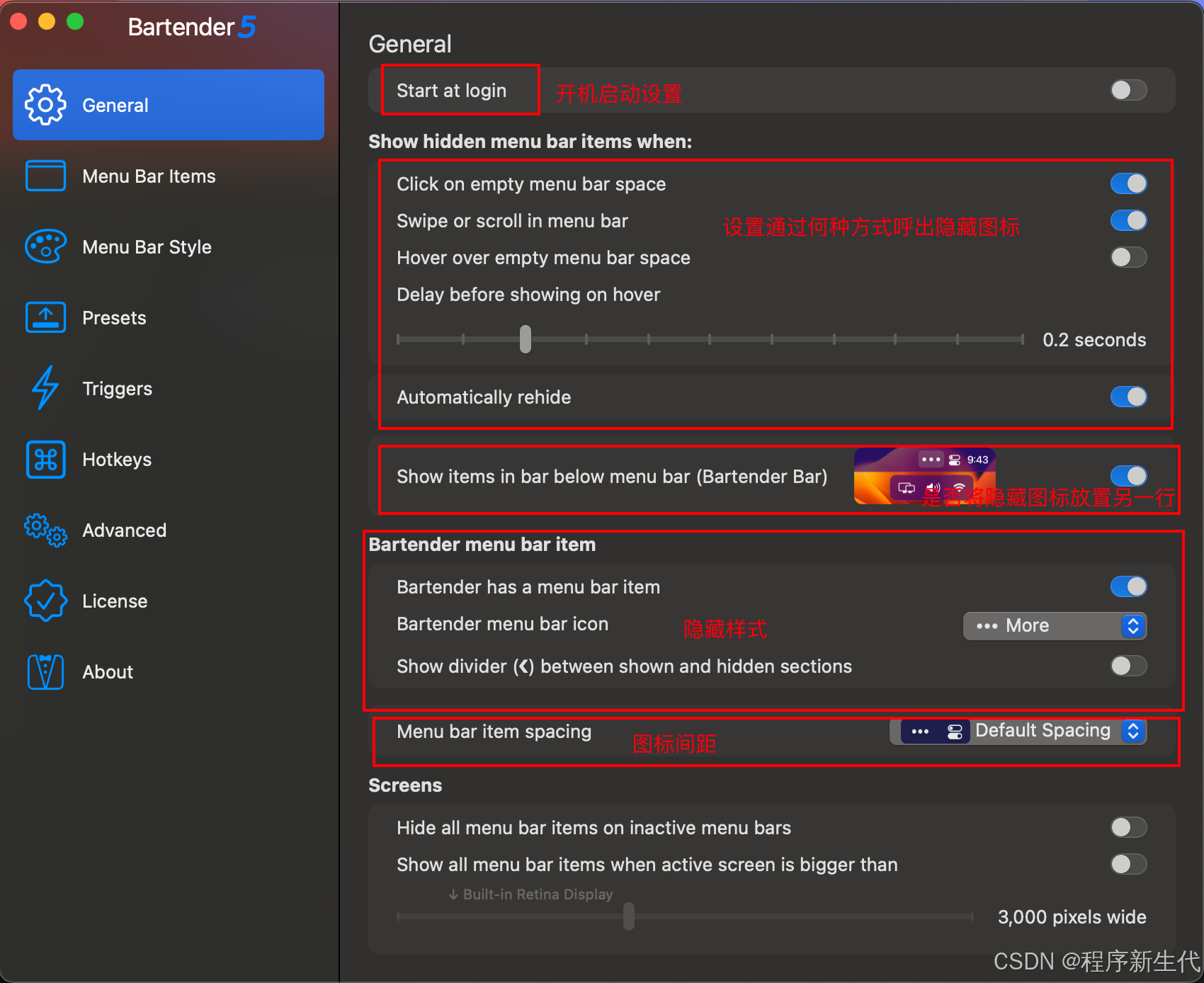Open the Default Spacing dropdown

pyautogui.click(x=1018, y=732)
